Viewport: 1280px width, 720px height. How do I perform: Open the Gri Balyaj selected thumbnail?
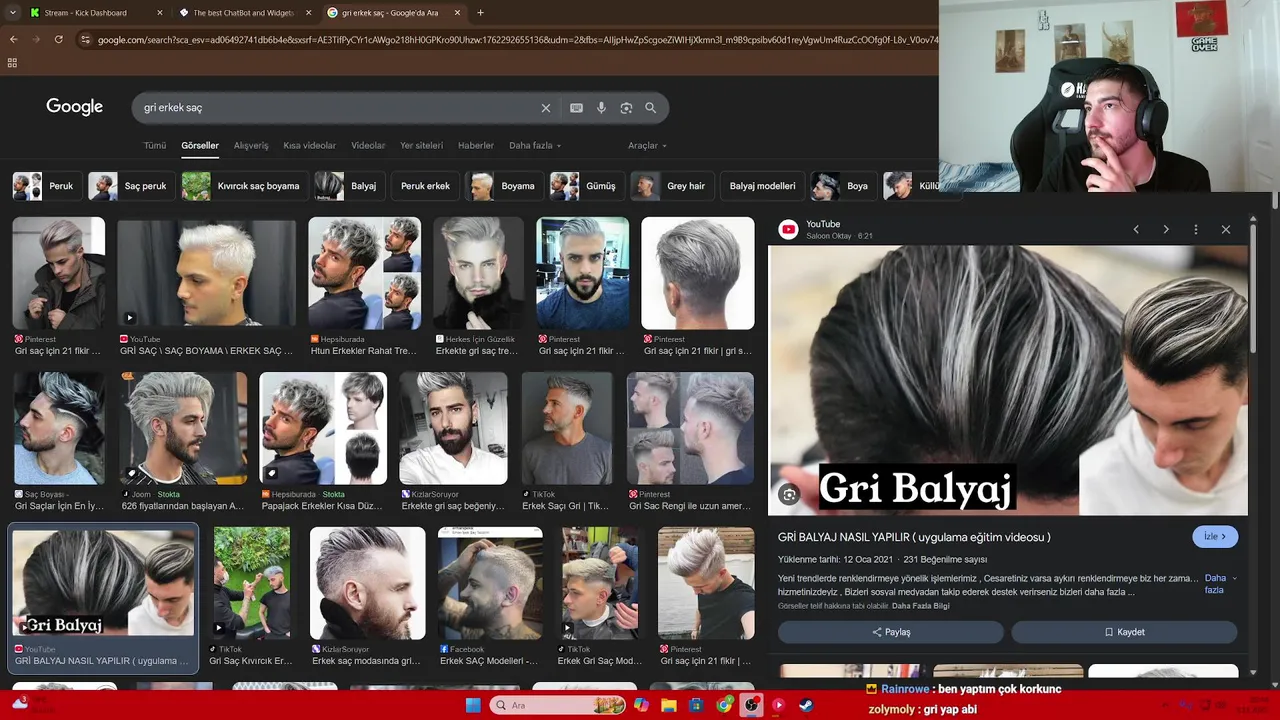tap(103, 582)
